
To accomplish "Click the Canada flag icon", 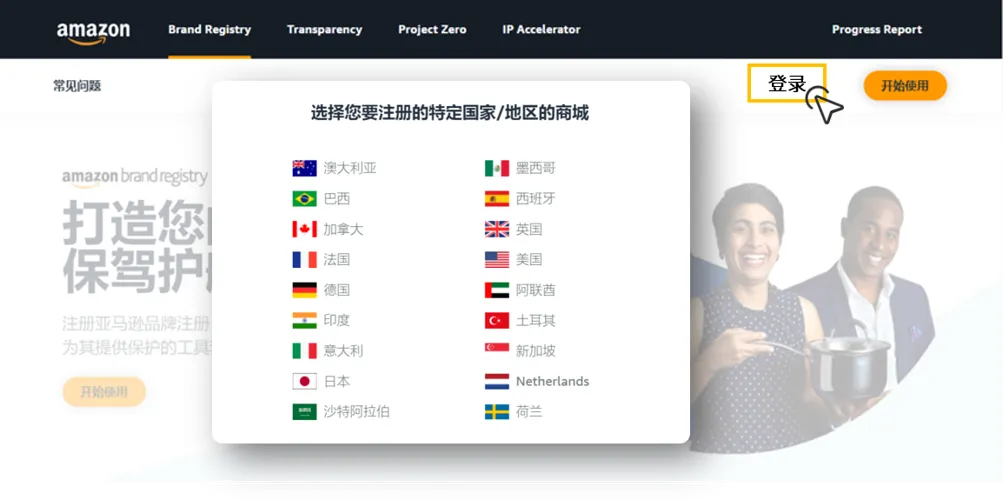I will click(304, 229).
